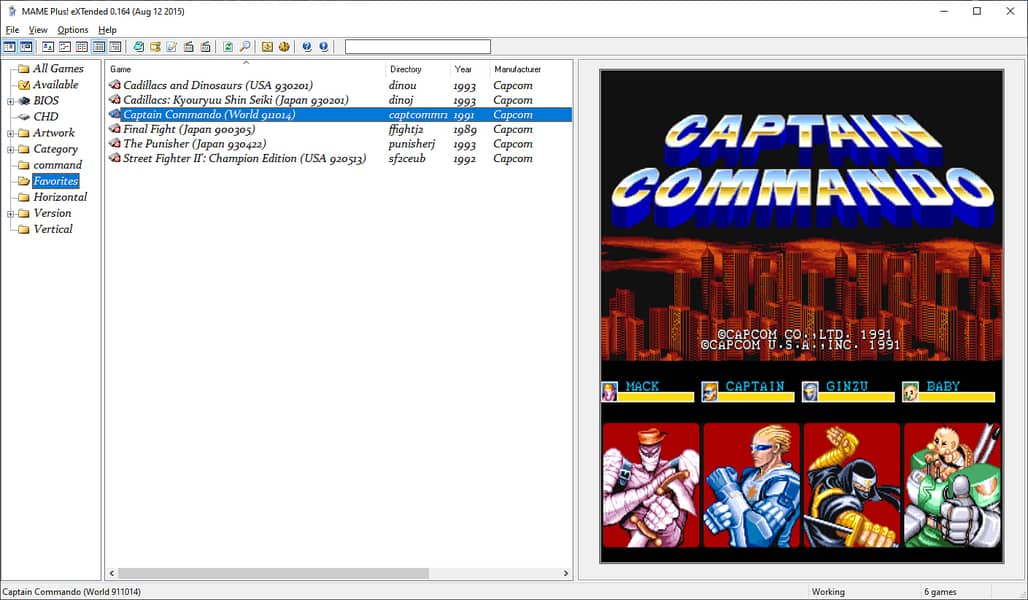Screen dimensions: 1028x600
Task: Select the details view toolbar icon
Action: [98, 47]
